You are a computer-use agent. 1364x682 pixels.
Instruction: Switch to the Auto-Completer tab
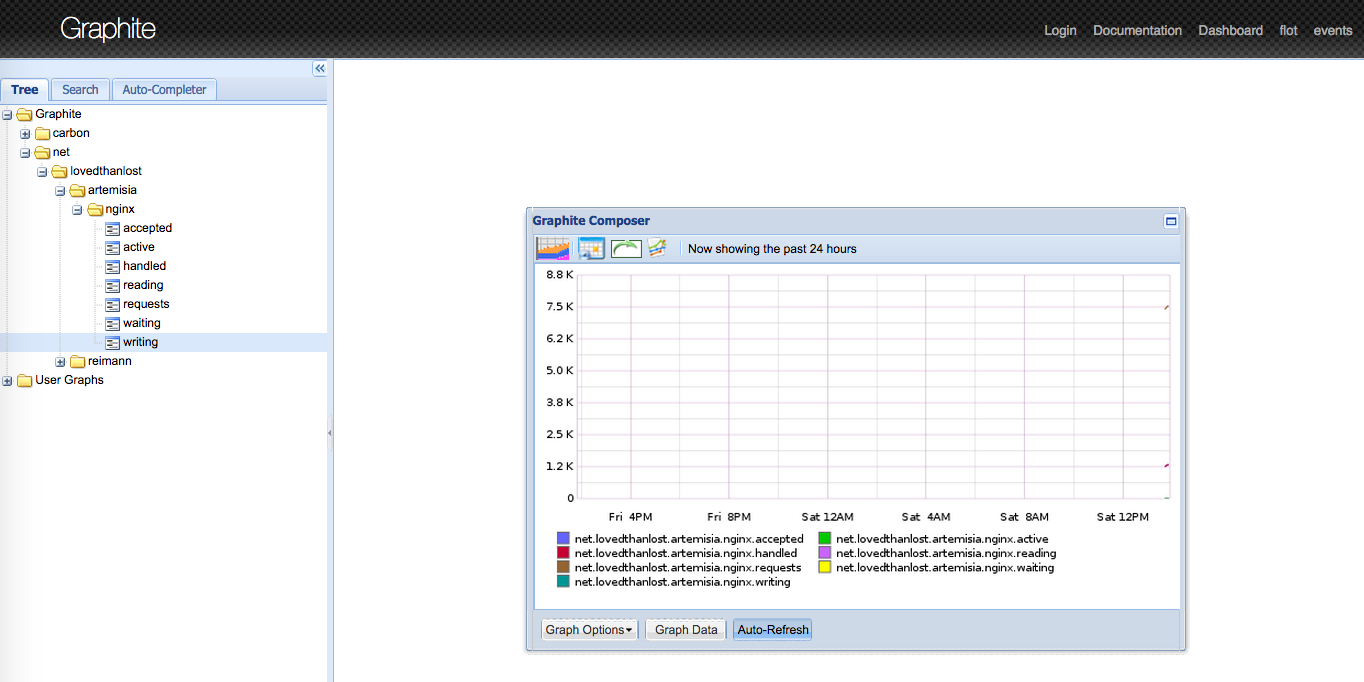coord(164,89)
